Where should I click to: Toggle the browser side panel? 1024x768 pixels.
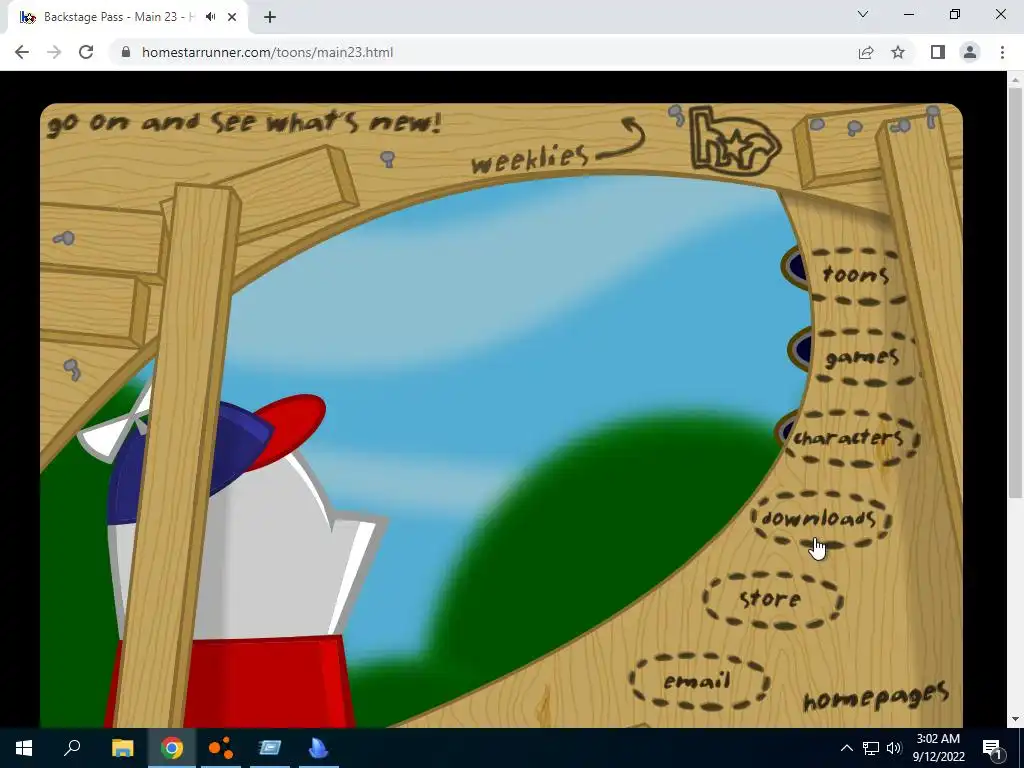938,52
